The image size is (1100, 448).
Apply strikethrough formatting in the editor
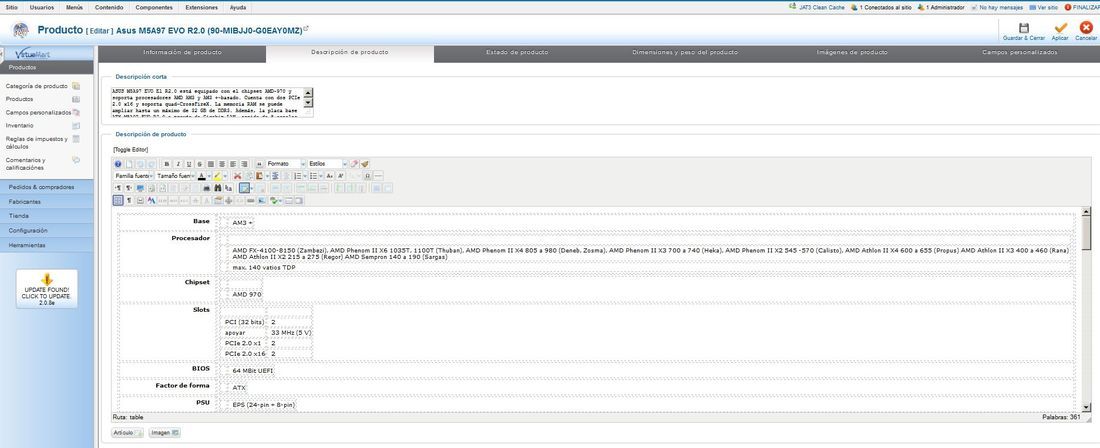199,164
